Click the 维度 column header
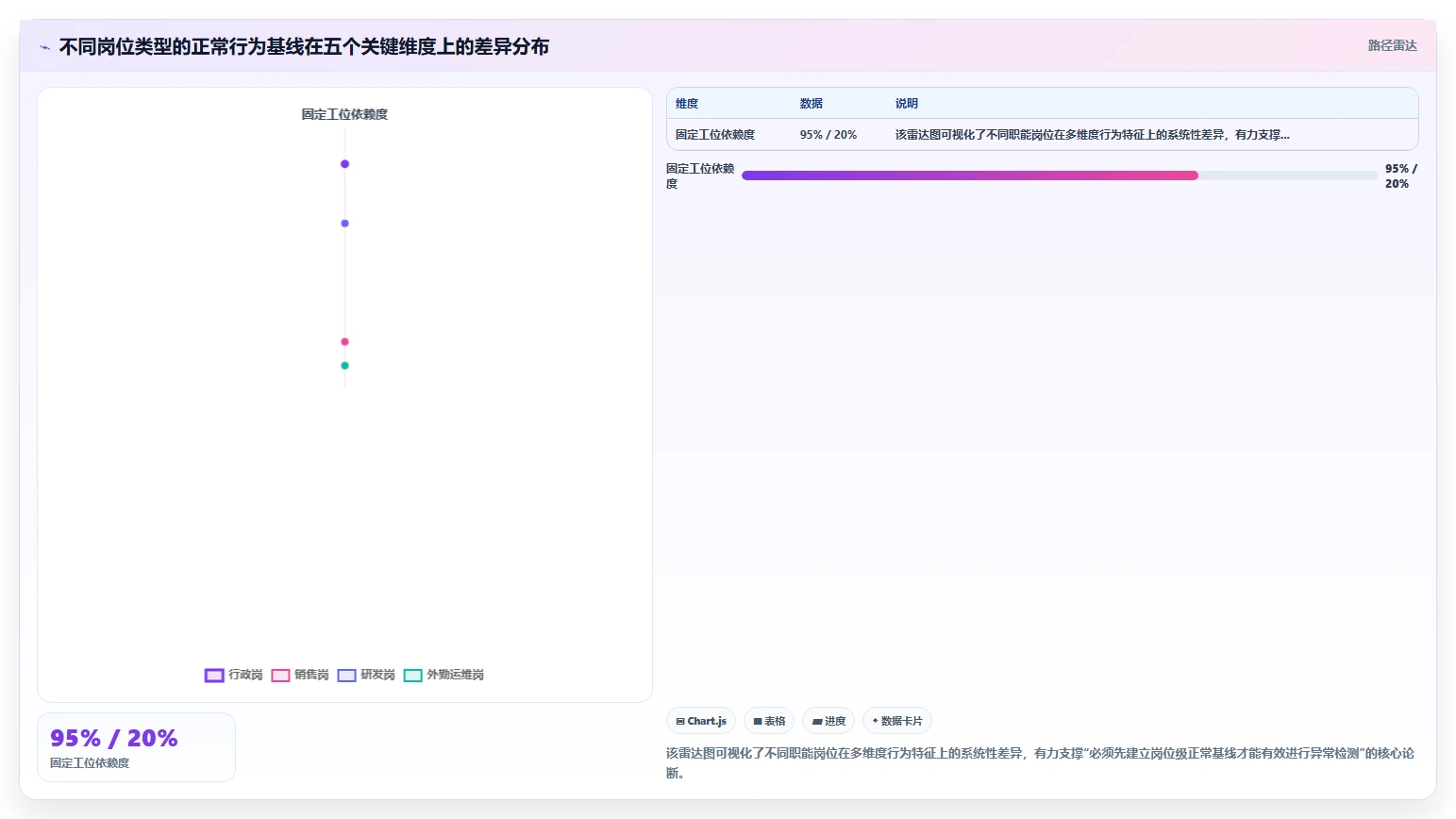 click(687, 104)
